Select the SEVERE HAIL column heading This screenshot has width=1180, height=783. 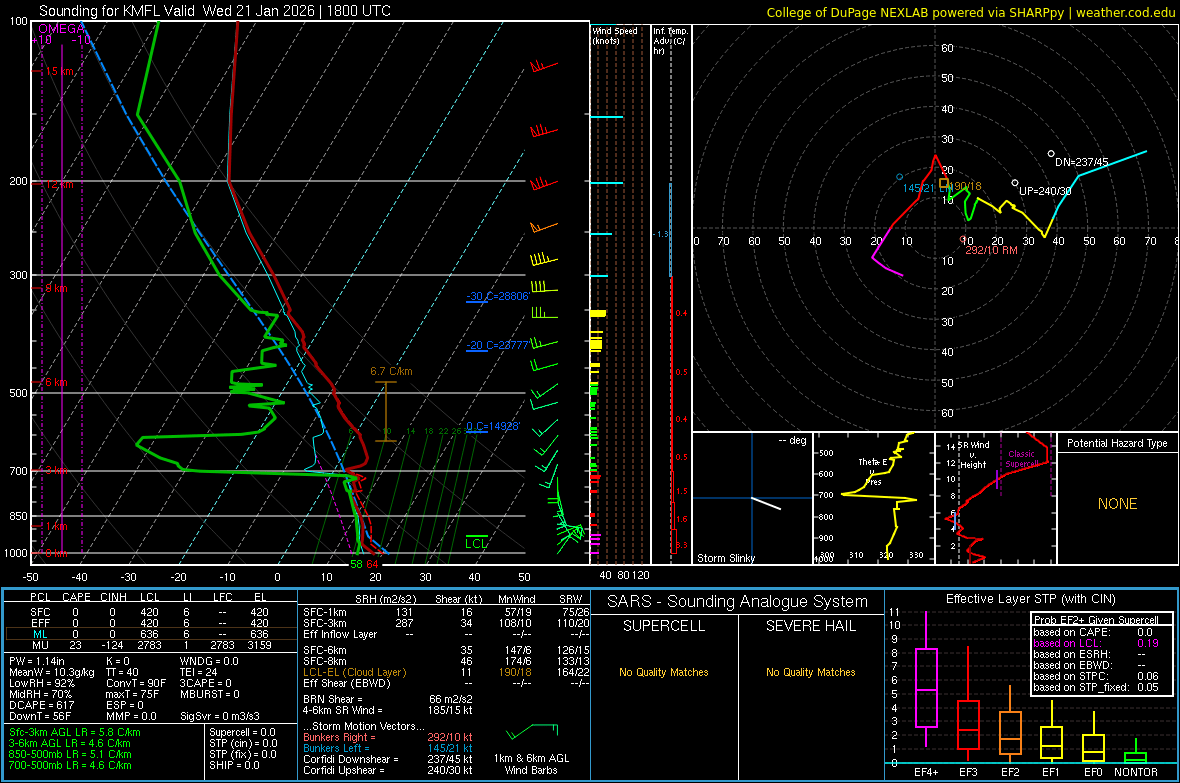(x=810, y=626)
